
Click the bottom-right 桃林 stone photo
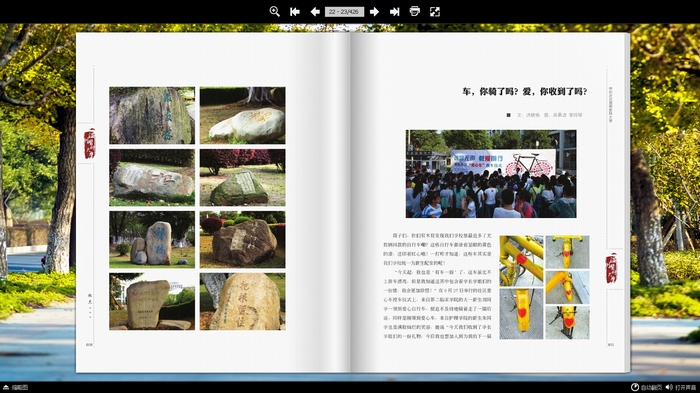pyautogui.click(x=242, y=301)
